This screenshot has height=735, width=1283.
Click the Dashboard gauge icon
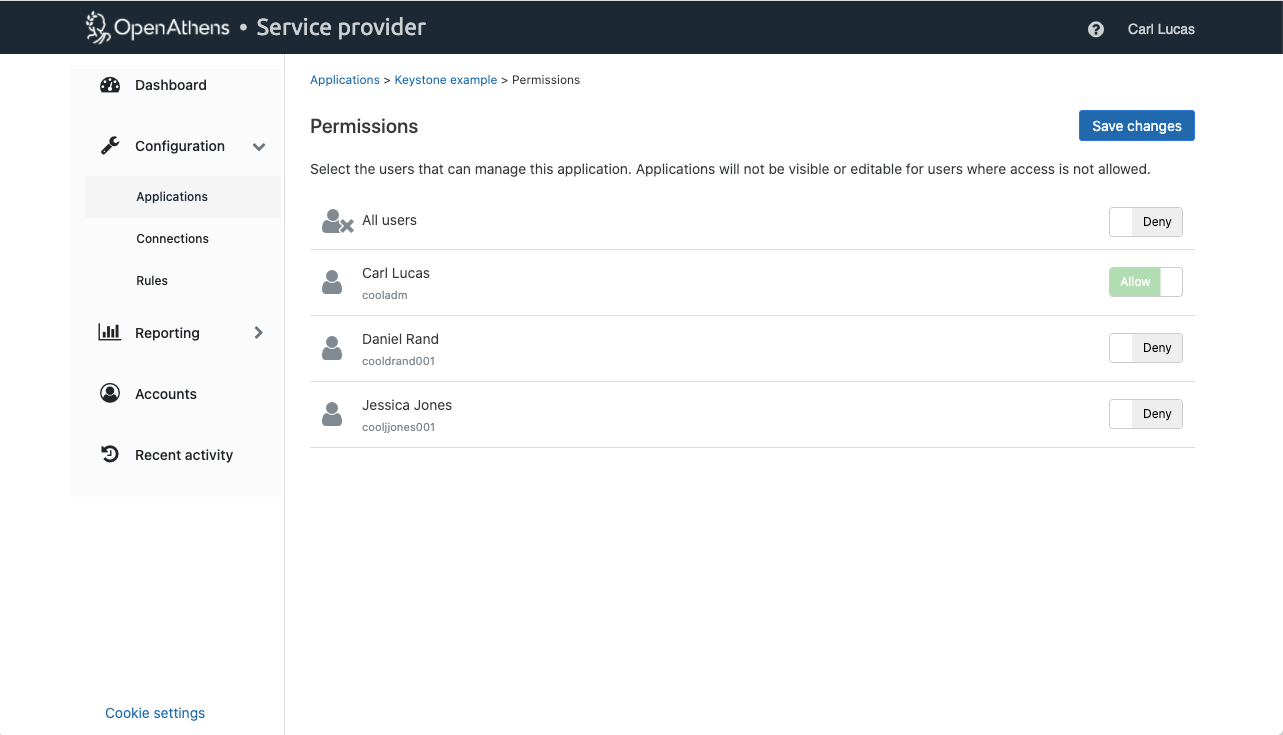[110, 85]
